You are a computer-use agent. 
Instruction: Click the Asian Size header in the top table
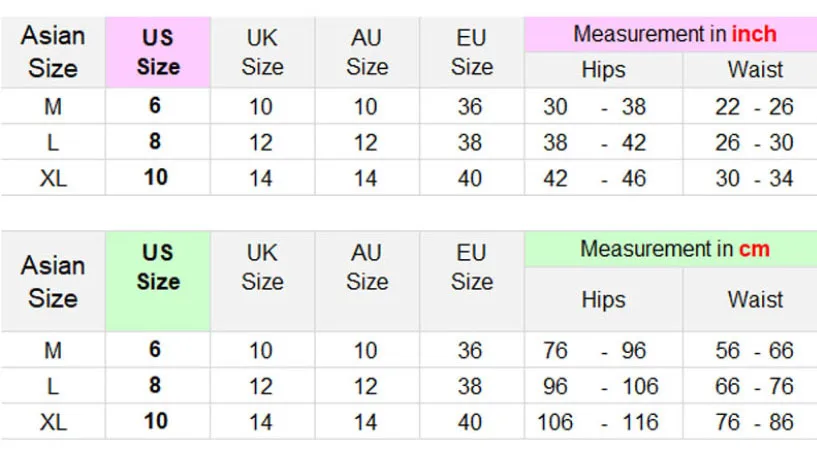pyautogui.click(x=53, y=52)
